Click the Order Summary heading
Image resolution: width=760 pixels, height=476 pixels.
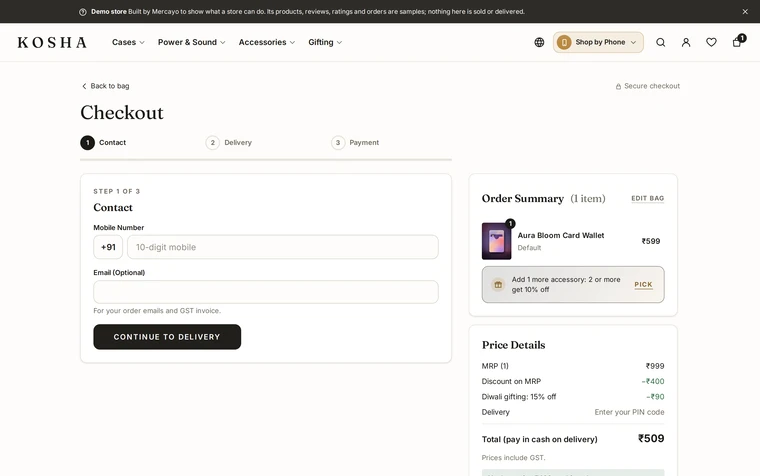pyautogui.click(x=522, y=198)
